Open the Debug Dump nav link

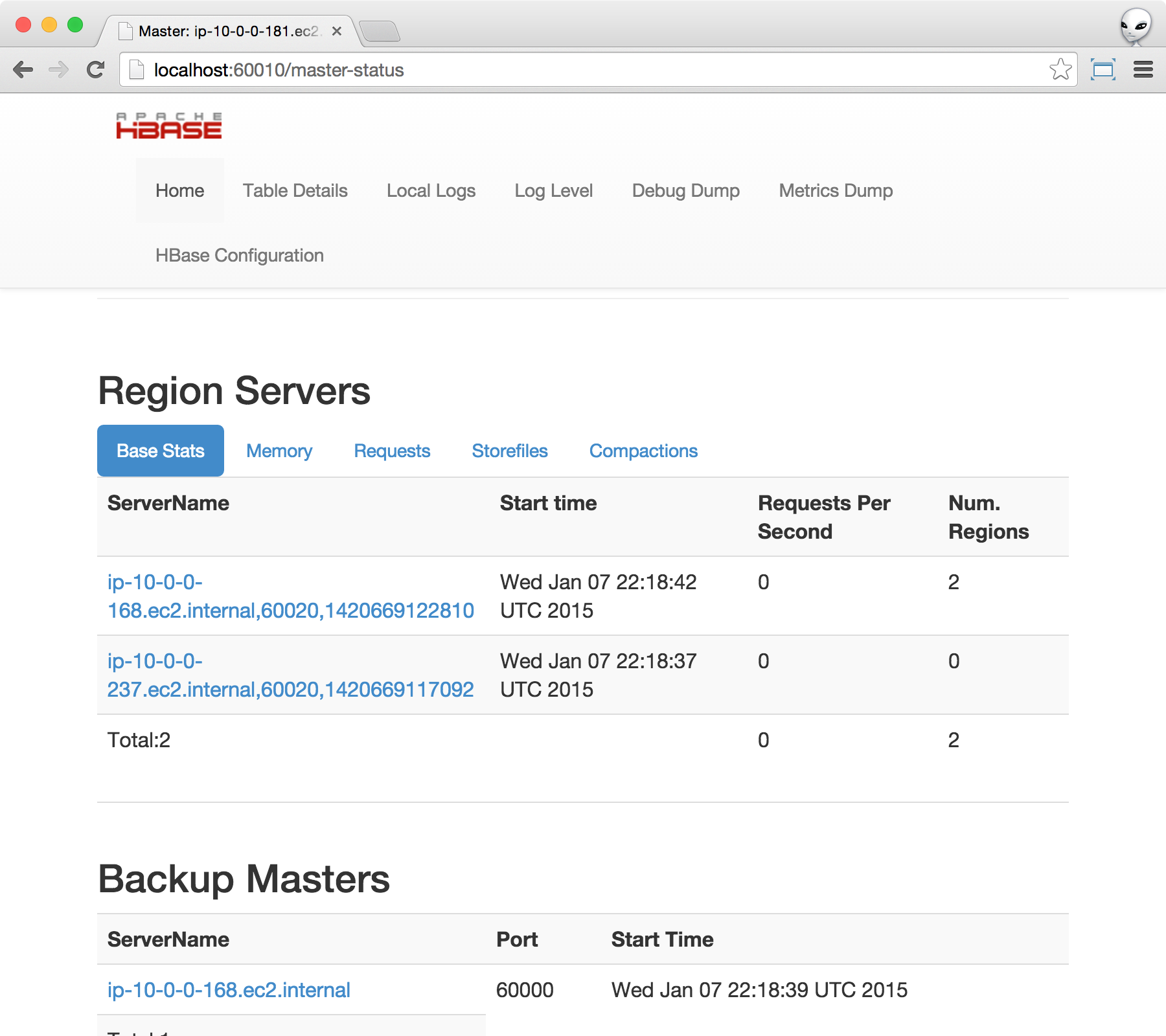coord(685,190)
